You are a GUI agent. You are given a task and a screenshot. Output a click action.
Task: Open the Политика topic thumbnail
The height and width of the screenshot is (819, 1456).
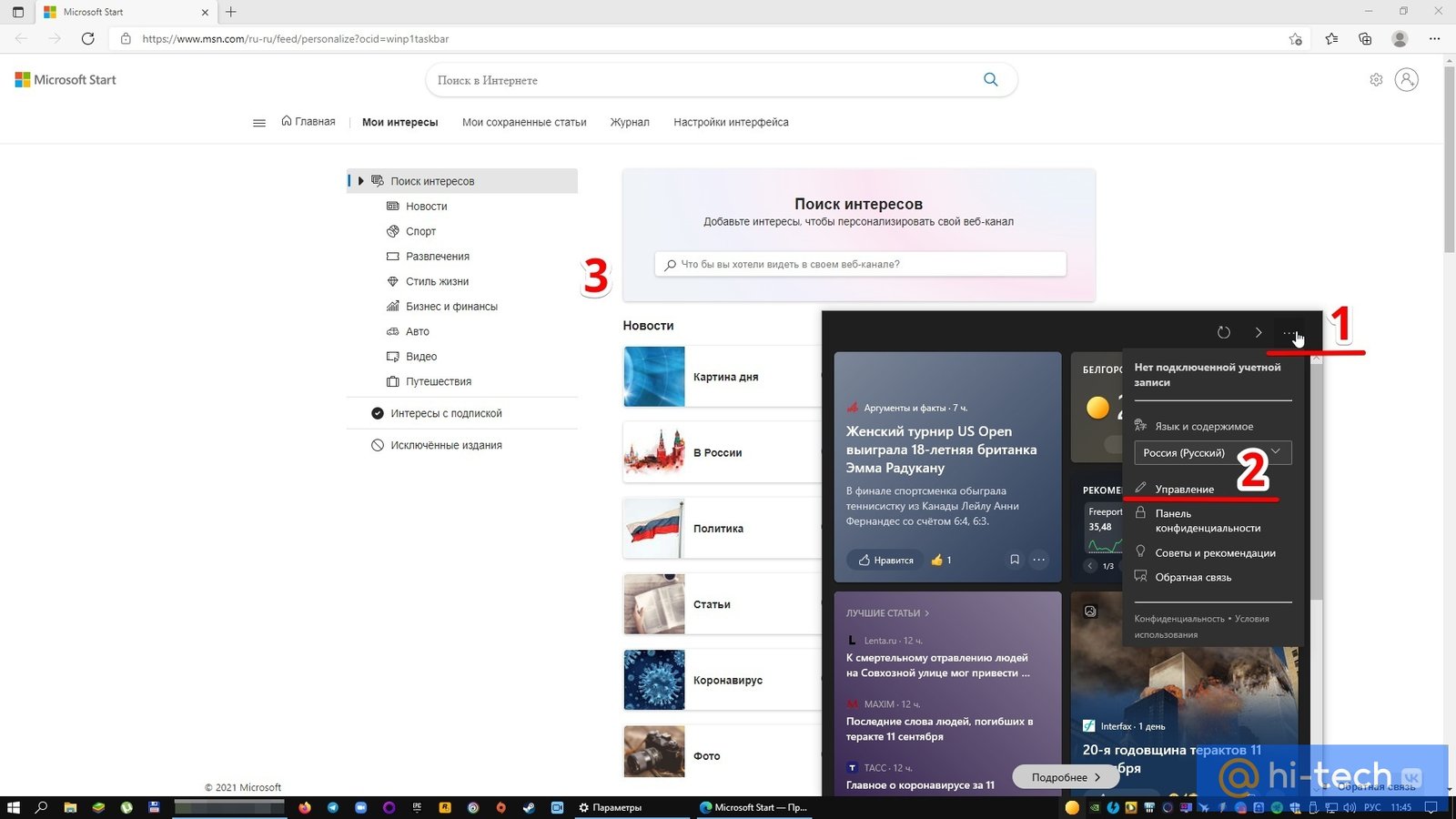[654, 528]
